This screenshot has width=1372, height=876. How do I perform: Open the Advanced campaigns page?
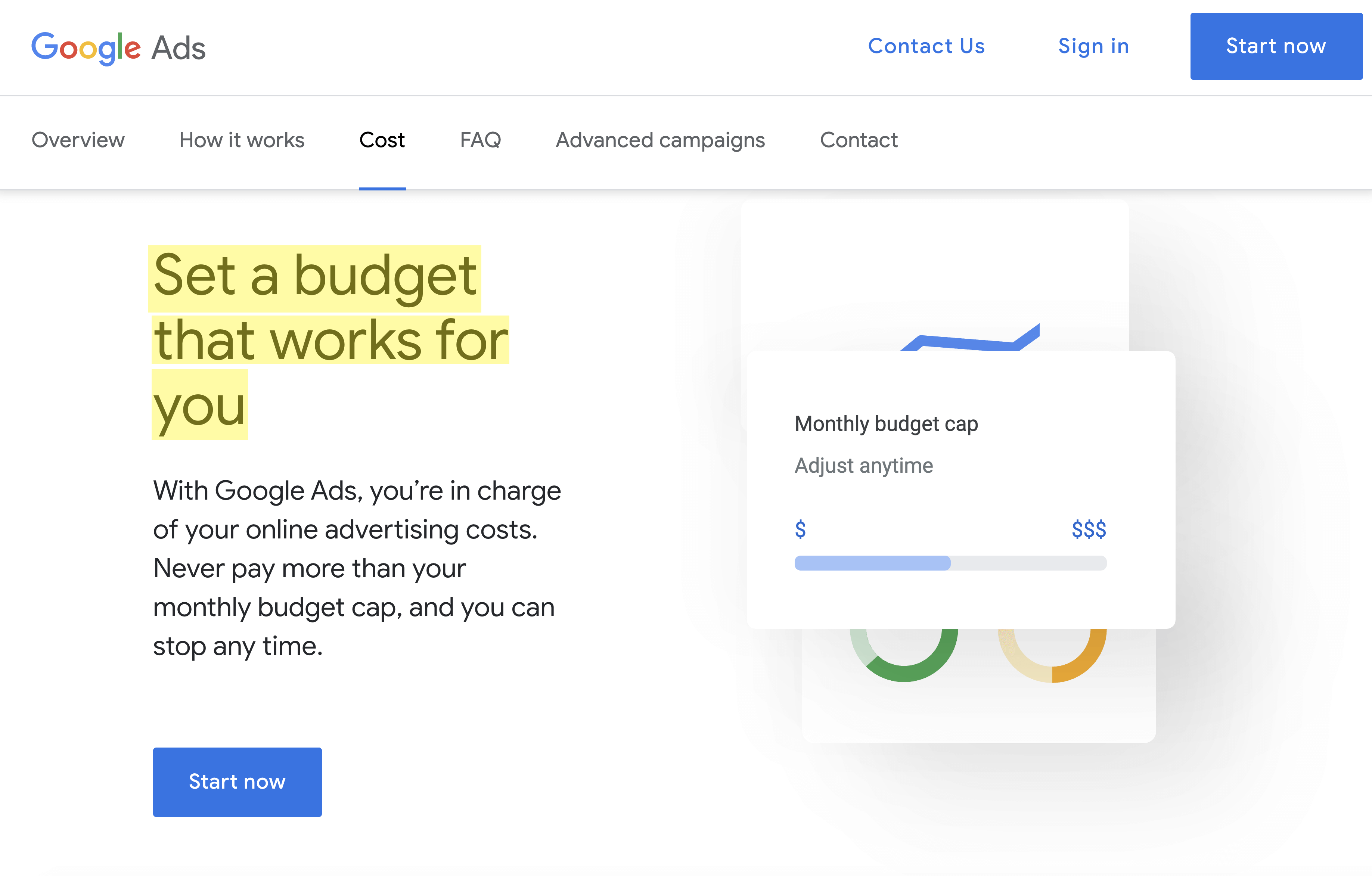point(660,140)
